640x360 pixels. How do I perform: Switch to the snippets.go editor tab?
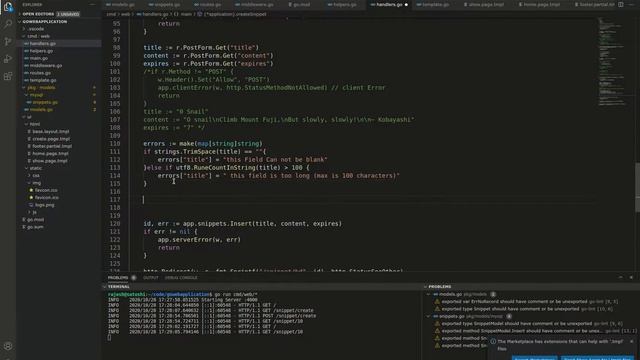point(164,5)
